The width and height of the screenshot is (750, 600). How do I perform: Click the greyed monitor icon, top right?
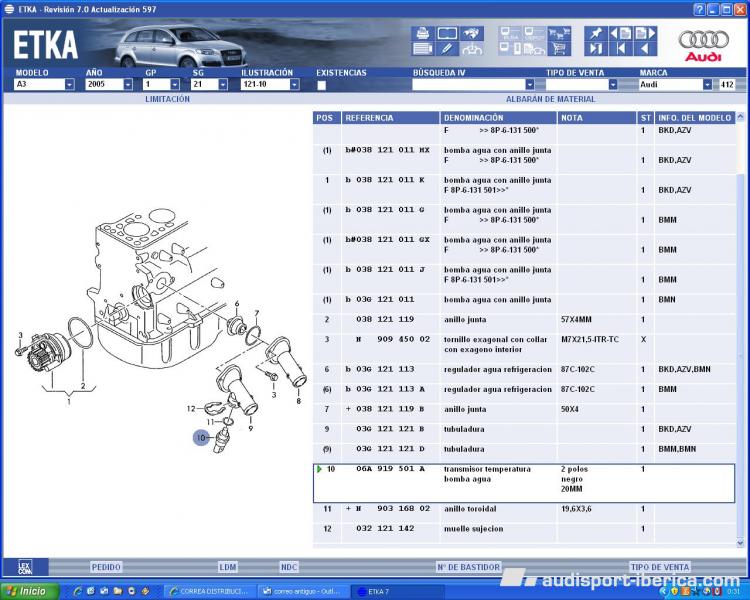534,33
